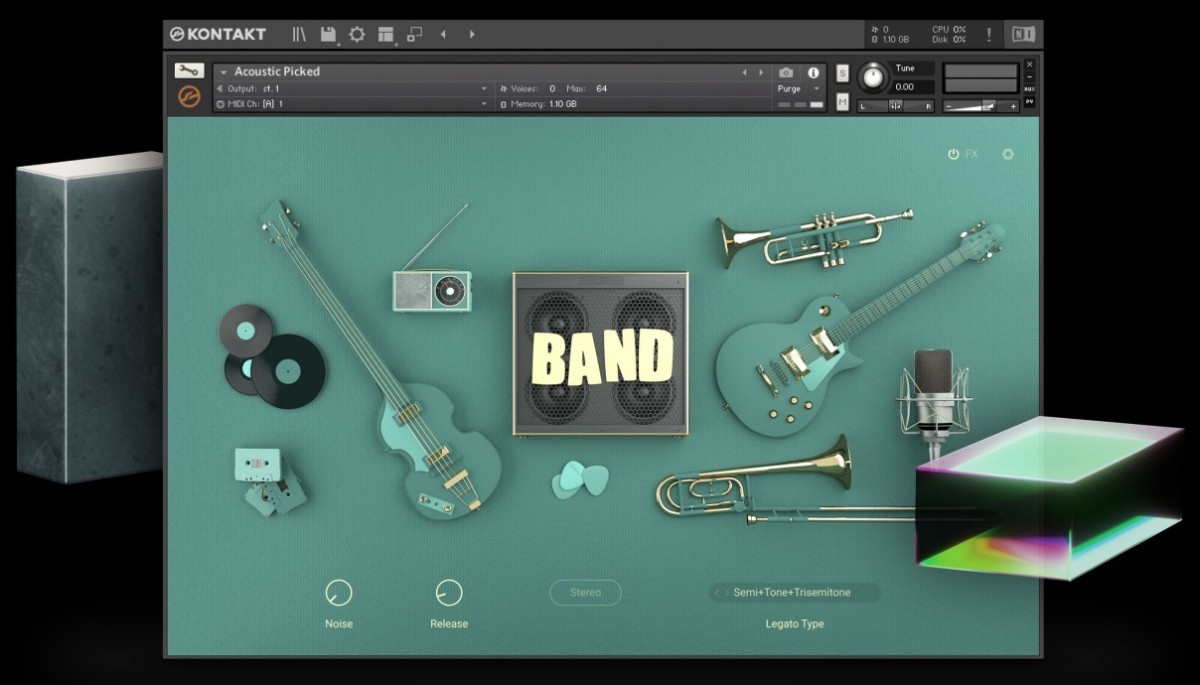Open the Purge dropdown menu

[x=798, y=88]
